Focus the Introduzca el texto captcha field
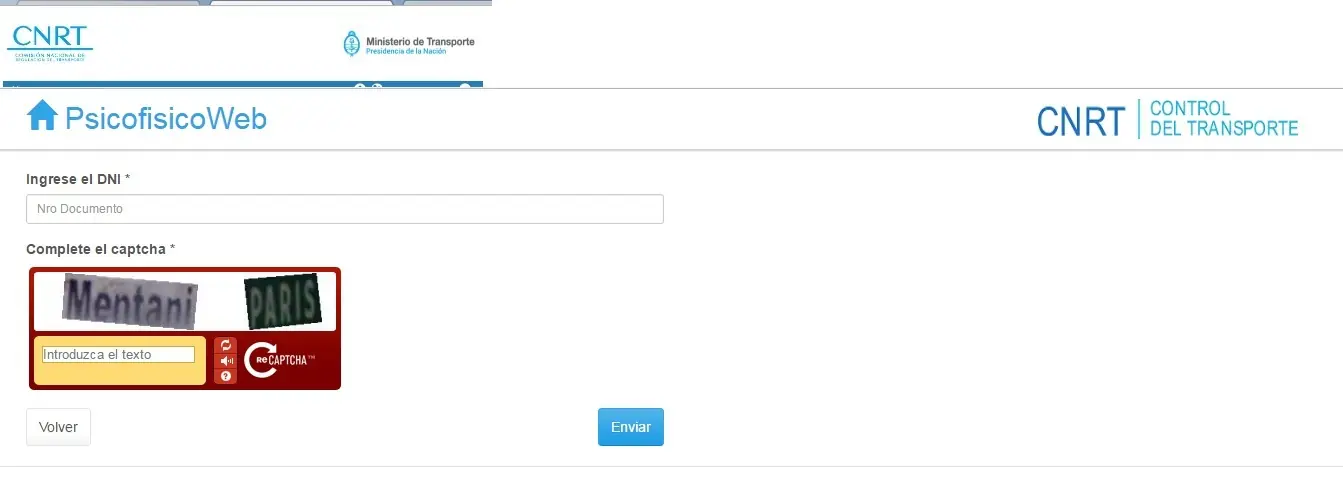 pos(118,355)
